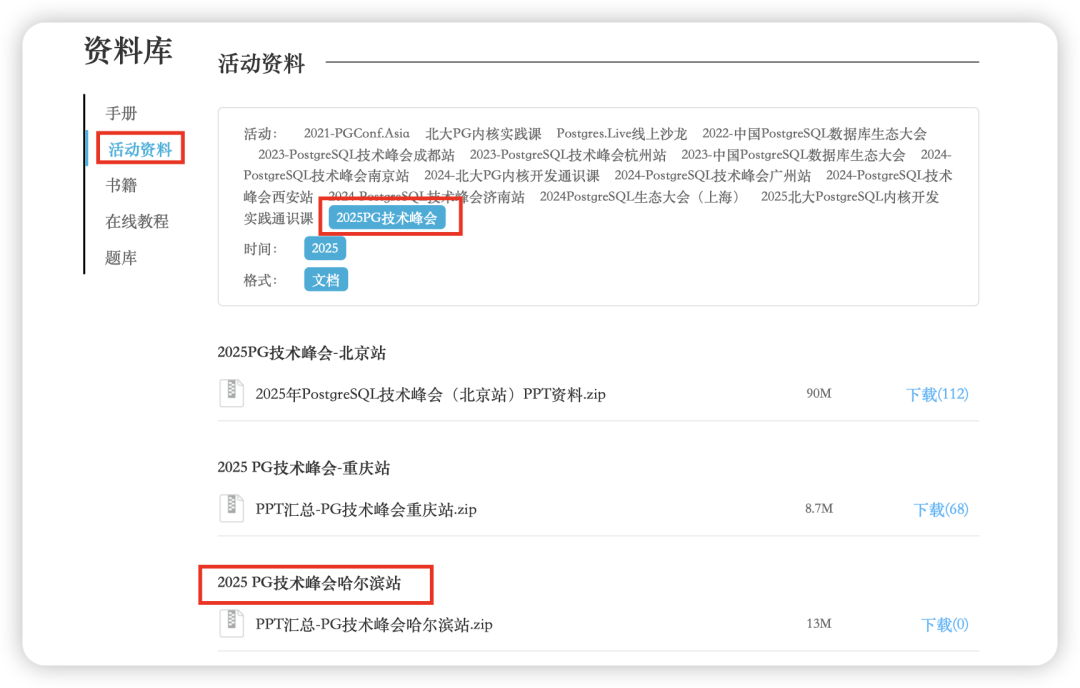Open 2025年PostgreSQL技术峰会（北京站）PPT资料.zip
This screenshot has height=688, width=1080.
pyautogui.click(x=430, y=394)
